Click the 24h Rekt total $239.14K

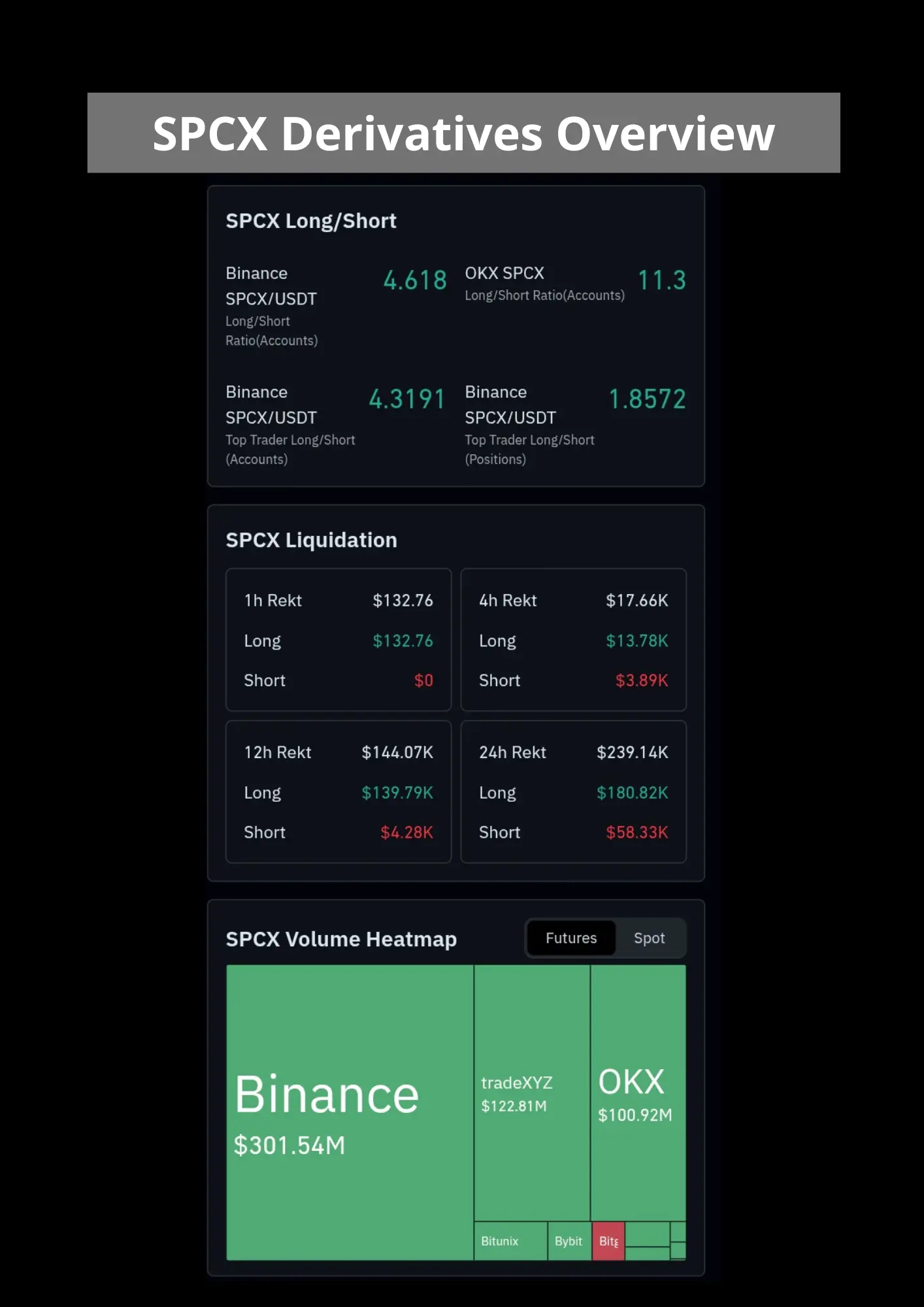pyautogui.click(x=633, y=753)
